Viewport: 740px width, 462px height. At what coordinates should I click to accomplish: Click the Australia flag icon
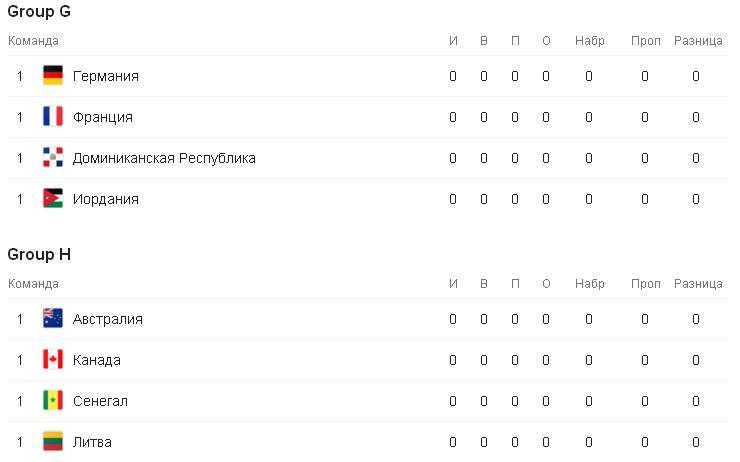(53, 319)
